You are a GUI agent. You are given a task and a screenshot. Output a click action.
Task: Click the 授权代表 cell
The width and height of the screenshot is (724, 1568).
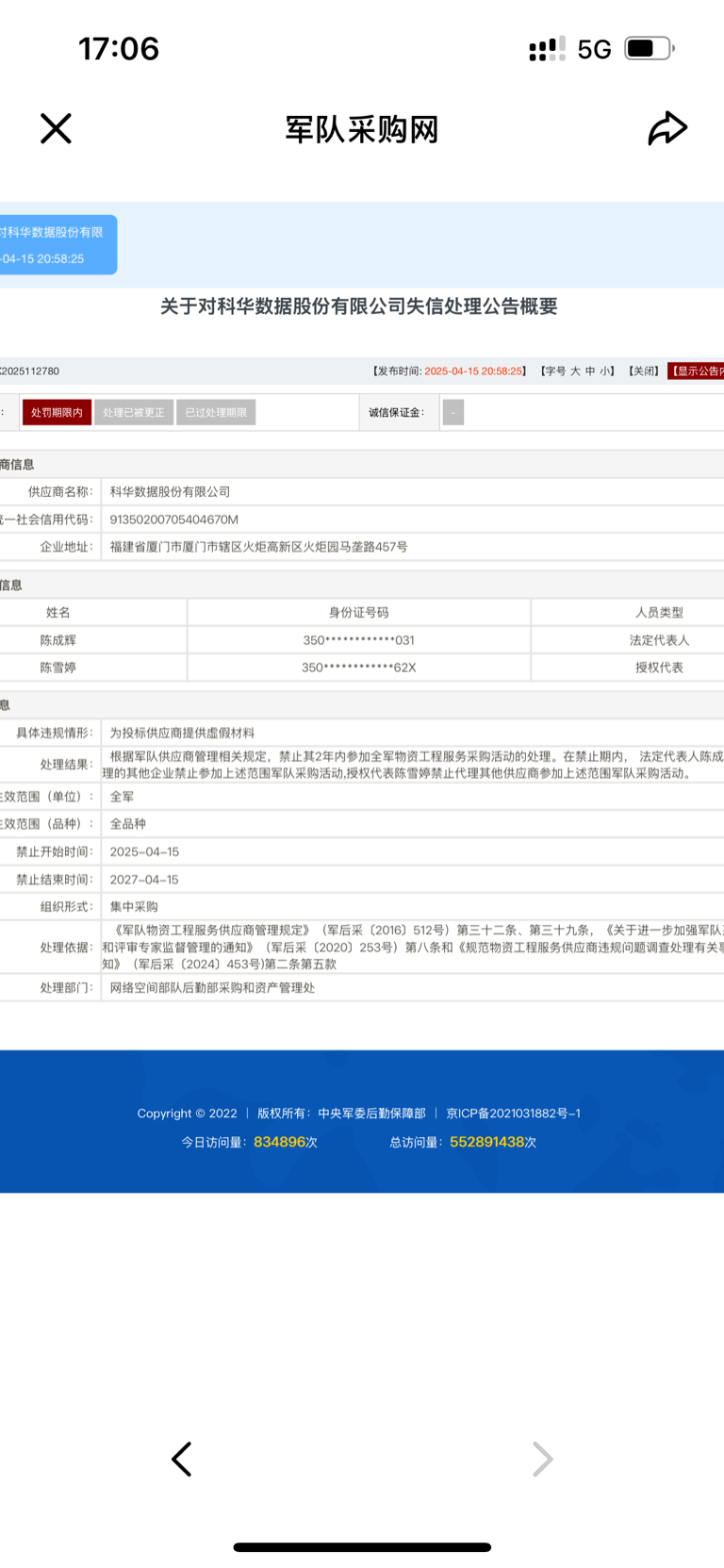660,668
